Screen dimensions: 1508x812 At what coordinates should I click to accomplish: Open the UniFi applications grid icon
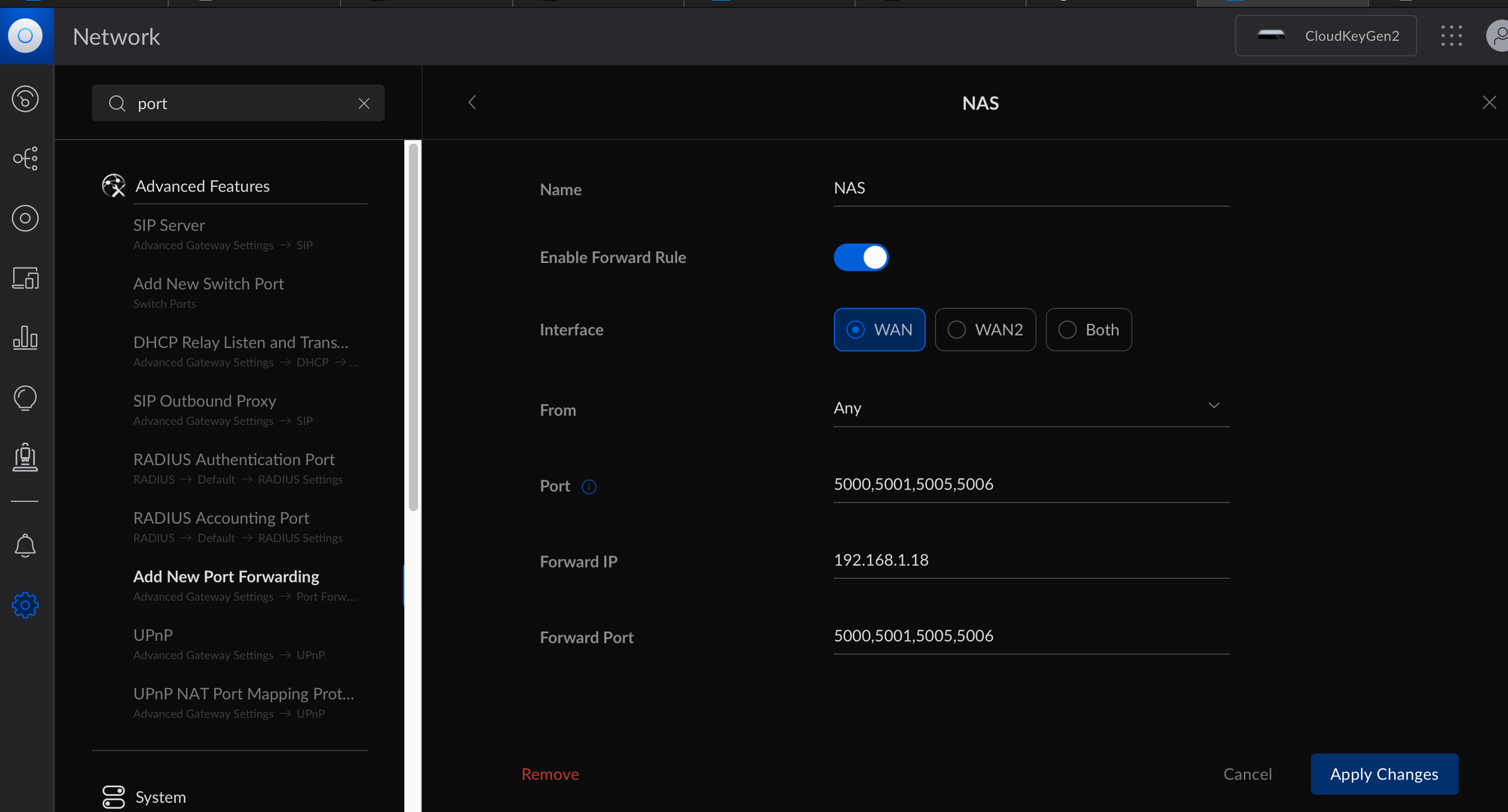click(1451, 35)
